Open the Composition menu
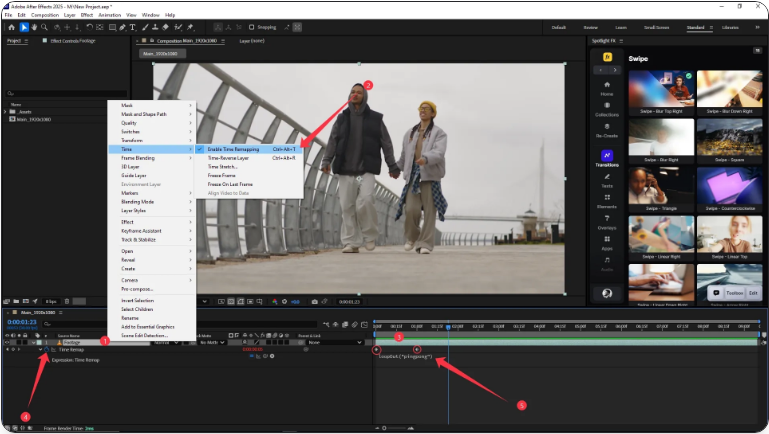Screen dimensions: 769x434 point(44,15)
